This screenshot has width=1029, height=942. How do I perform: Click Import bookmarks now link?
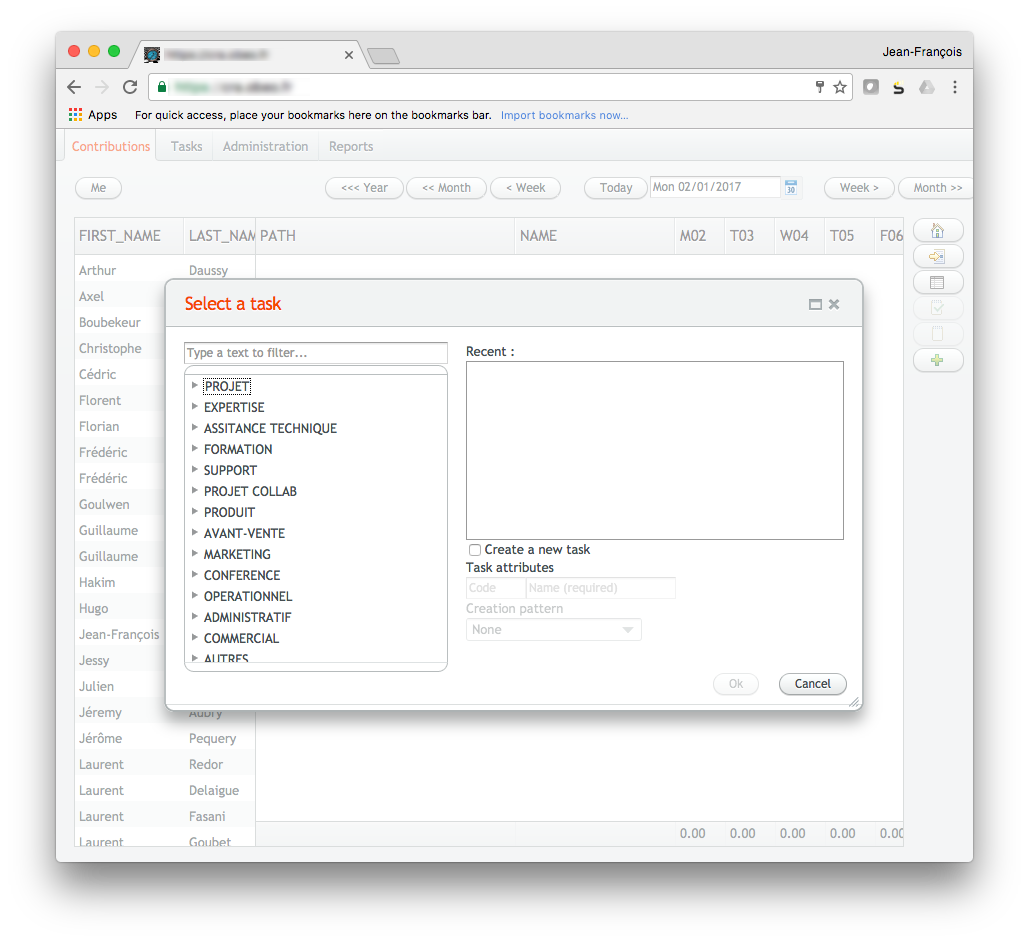coord(564,116)
